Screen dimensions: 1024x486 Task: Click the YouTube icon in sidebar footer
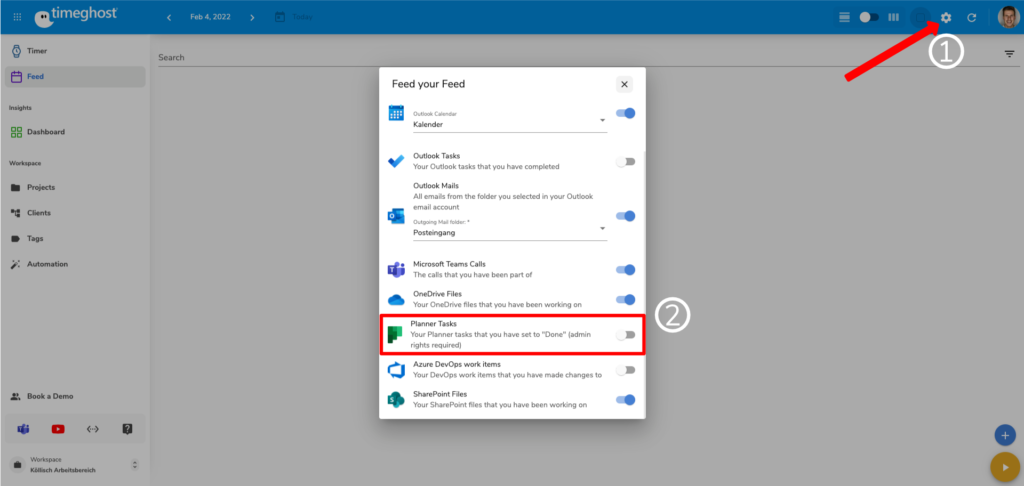[x=58, y=429]
